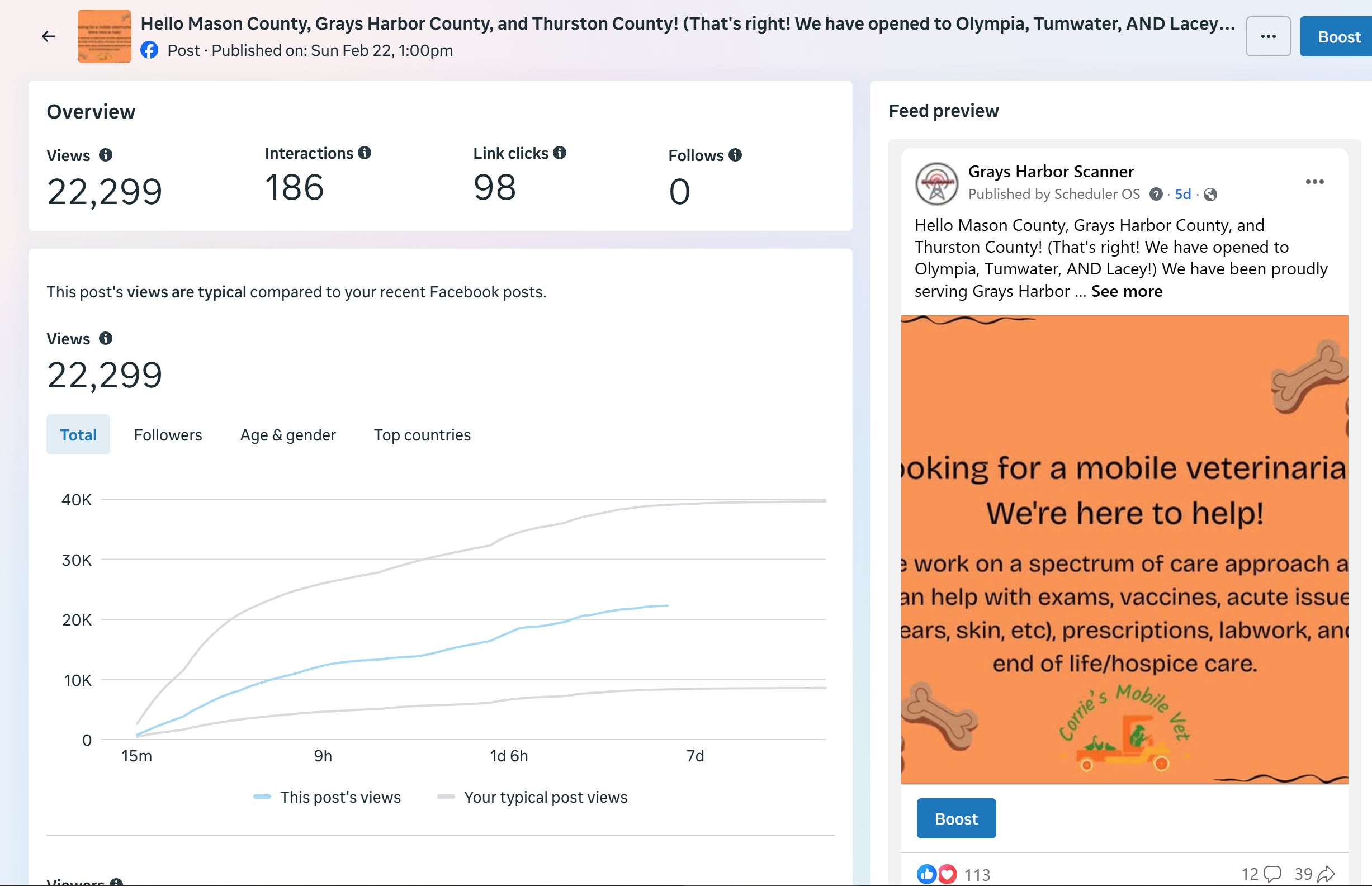This screenshot has width=1372, height=886.
Task: Expand post text with See more
Action: pos(1127,291)
